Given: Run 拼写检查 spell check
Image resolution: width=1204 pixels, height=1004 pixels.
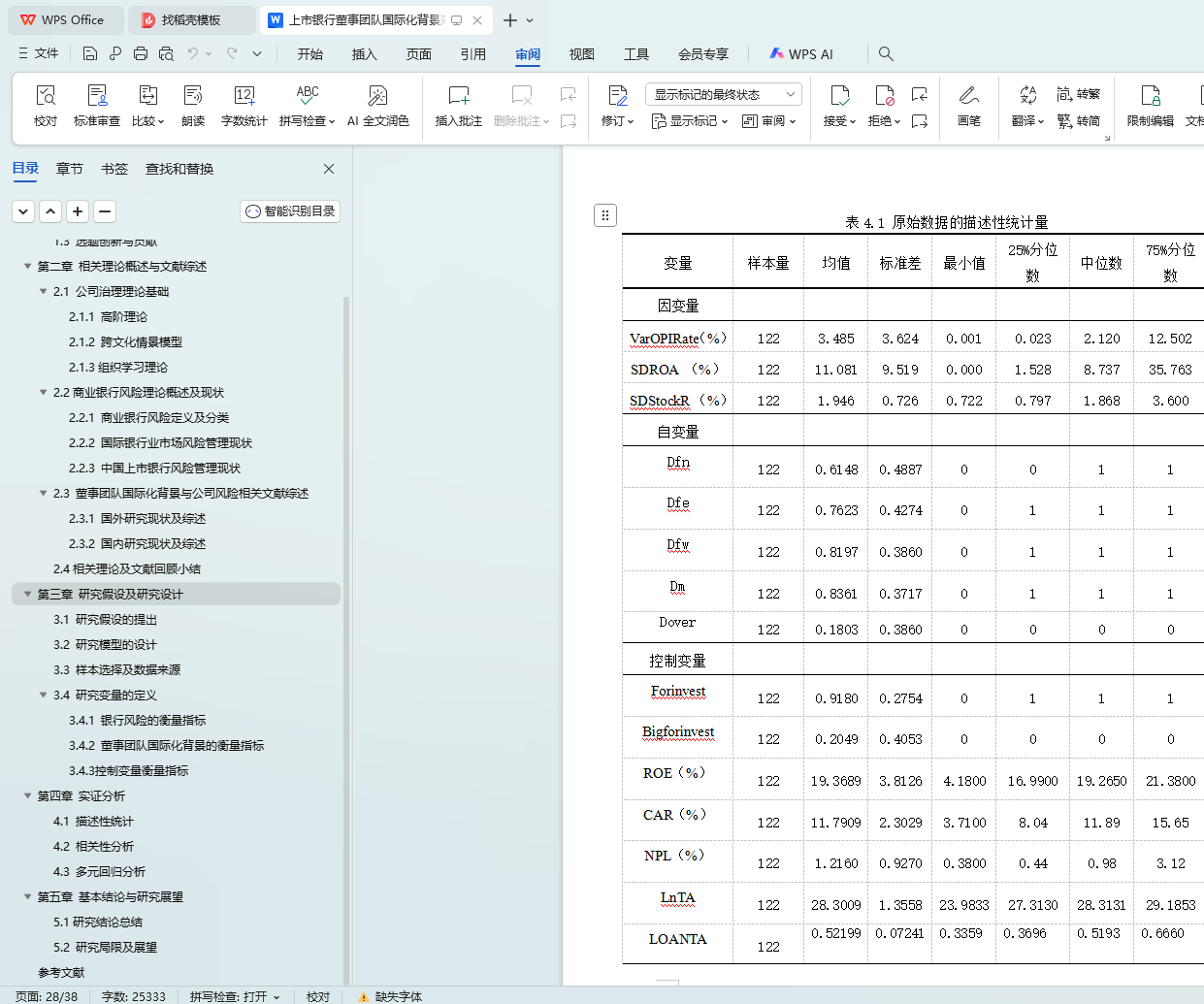Looking at the screenshot, I should click(307, 106).
